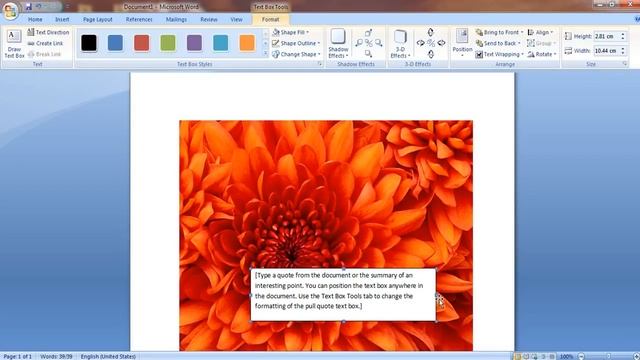
Task: Apply the red text box style
Action: click(x=142, y=43)
